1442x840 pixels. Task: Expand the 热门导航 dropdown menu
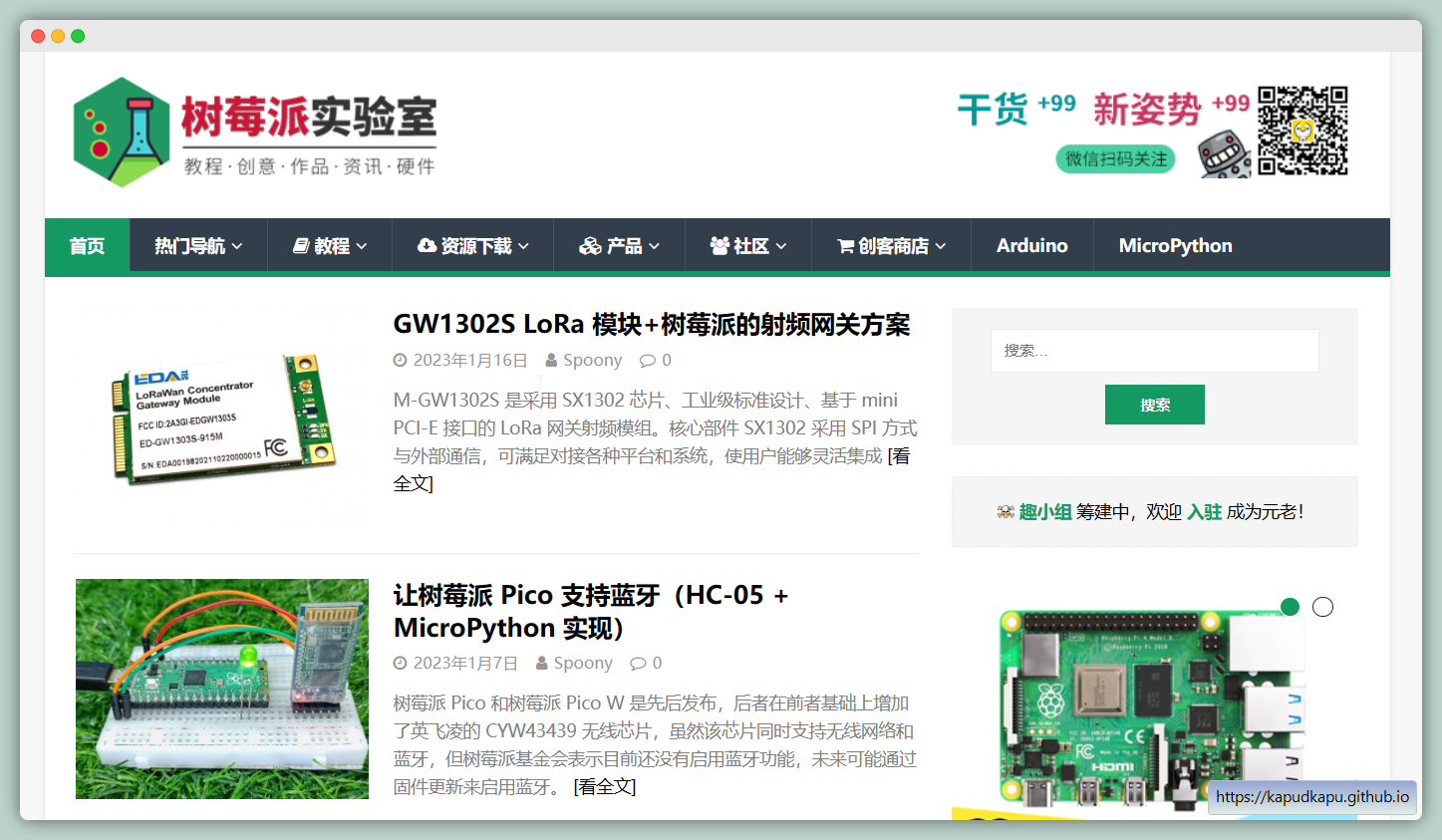click(198, 246)
